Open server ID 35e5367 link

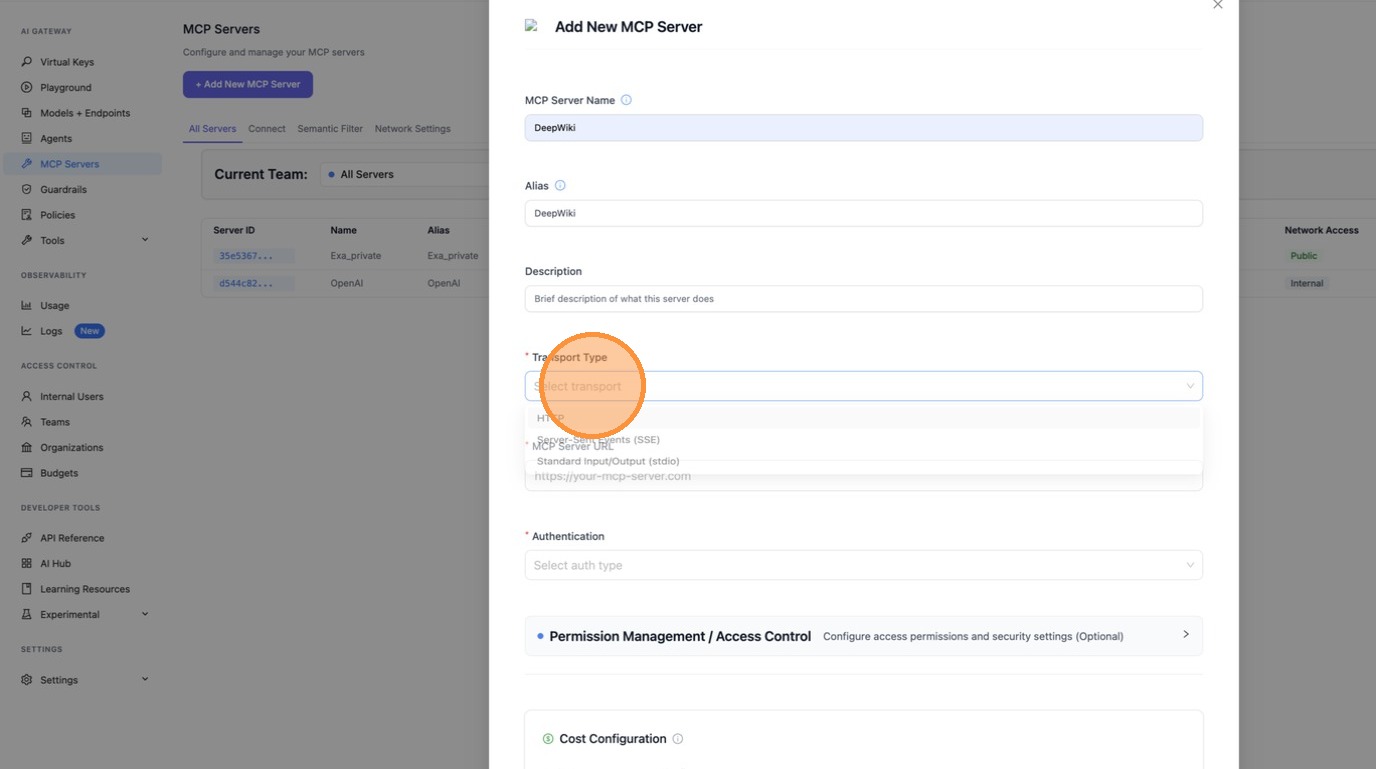[245, 256]
